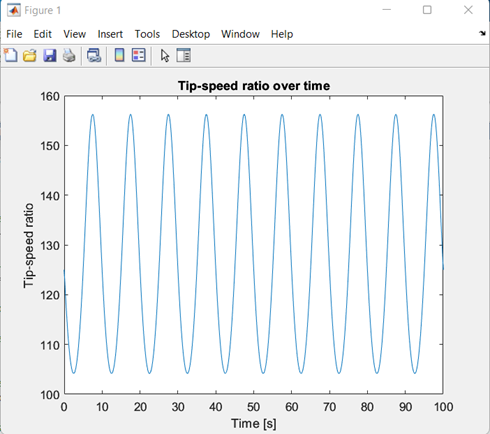This screenshot has width=490, height=434.
Task: Open a file with folder icon
Action: 30,55
